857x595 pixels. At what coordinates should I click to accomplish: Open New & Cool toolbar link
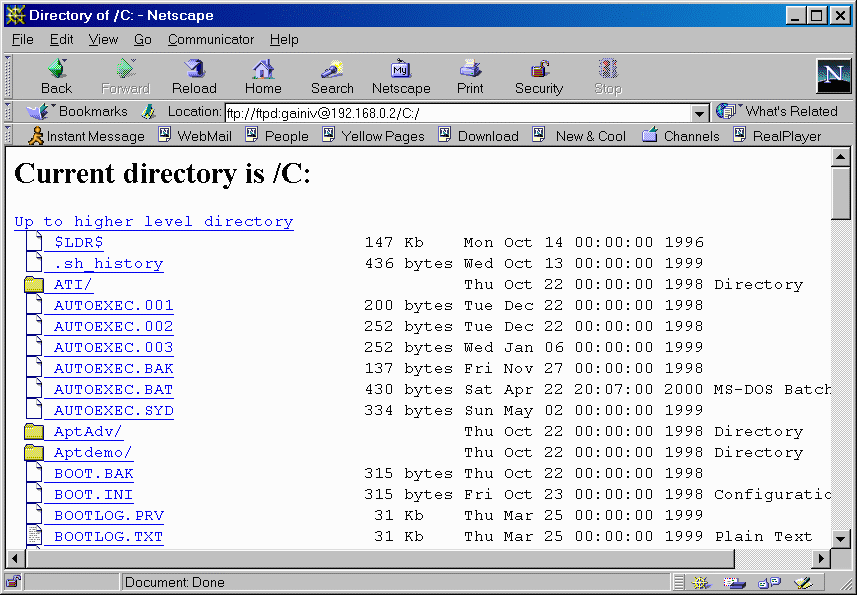[579, 136]
